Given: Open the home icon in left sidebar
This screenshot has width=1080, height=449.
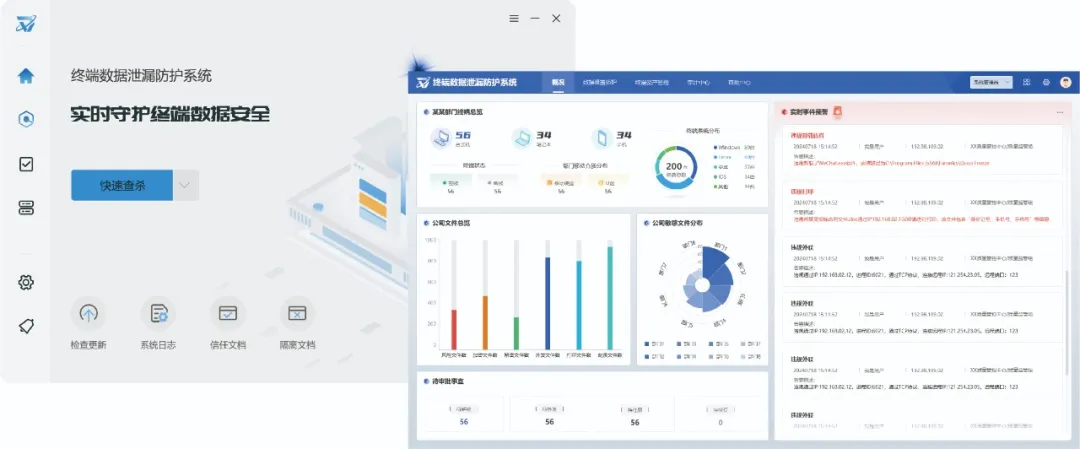Looking at the screenshot, I should pos(26,75).
